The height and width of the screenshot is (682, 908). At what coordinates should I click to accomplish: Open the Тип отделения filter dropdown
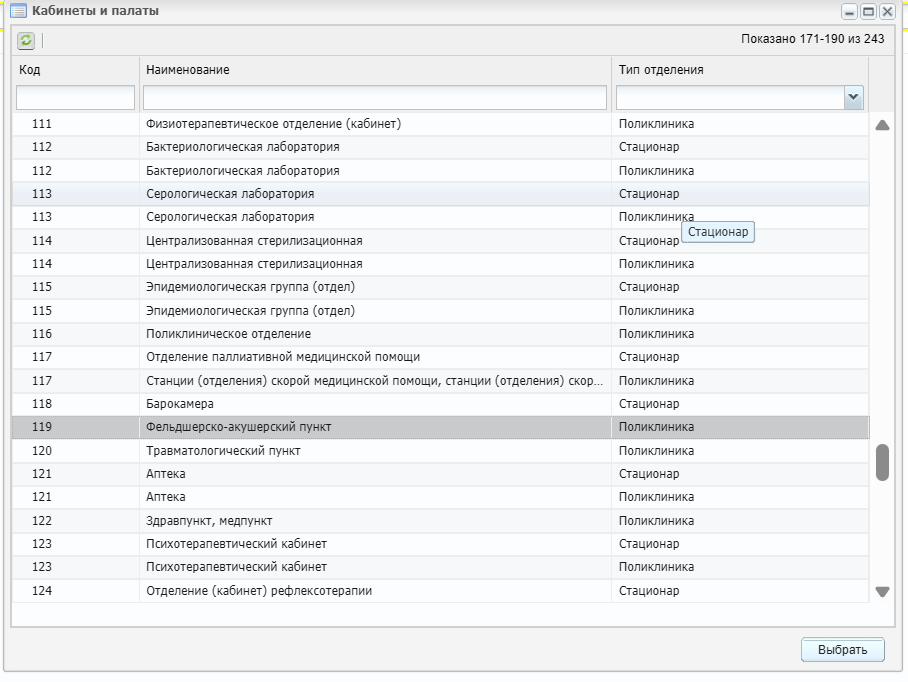click(853, 97)
